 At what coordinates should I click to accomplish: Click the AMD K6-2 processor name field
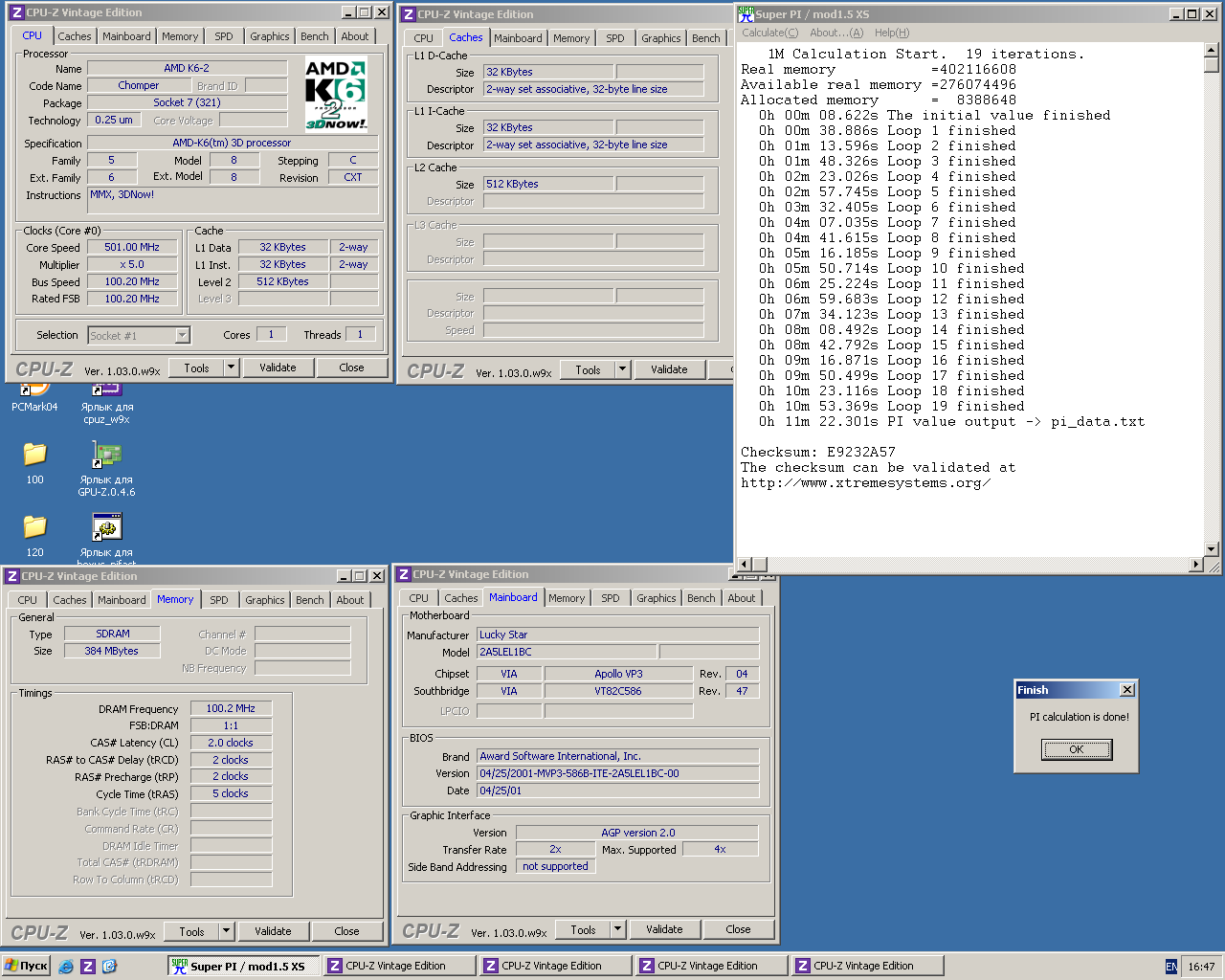[187, 68]
